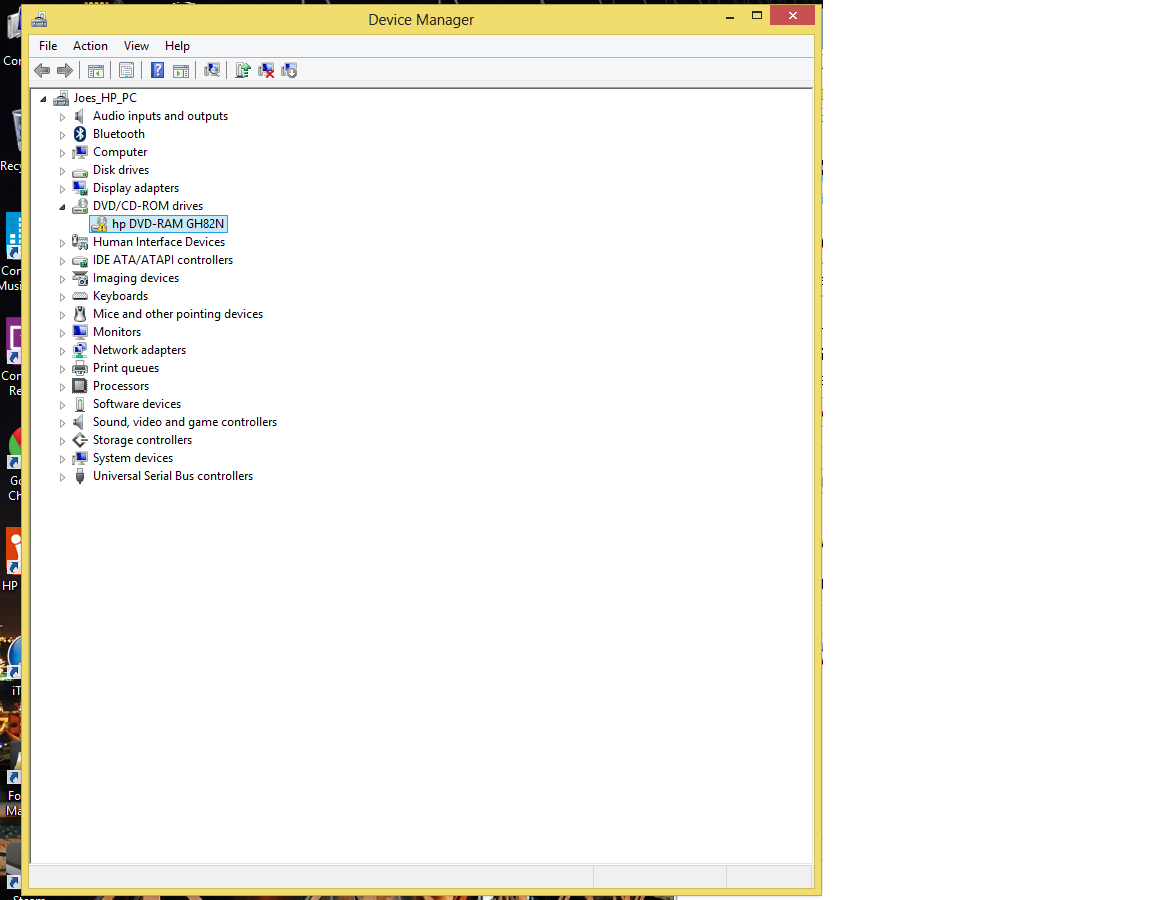Open the View menu
The width and height of the screenshot is (1152, 900).
tap(136, 46)
